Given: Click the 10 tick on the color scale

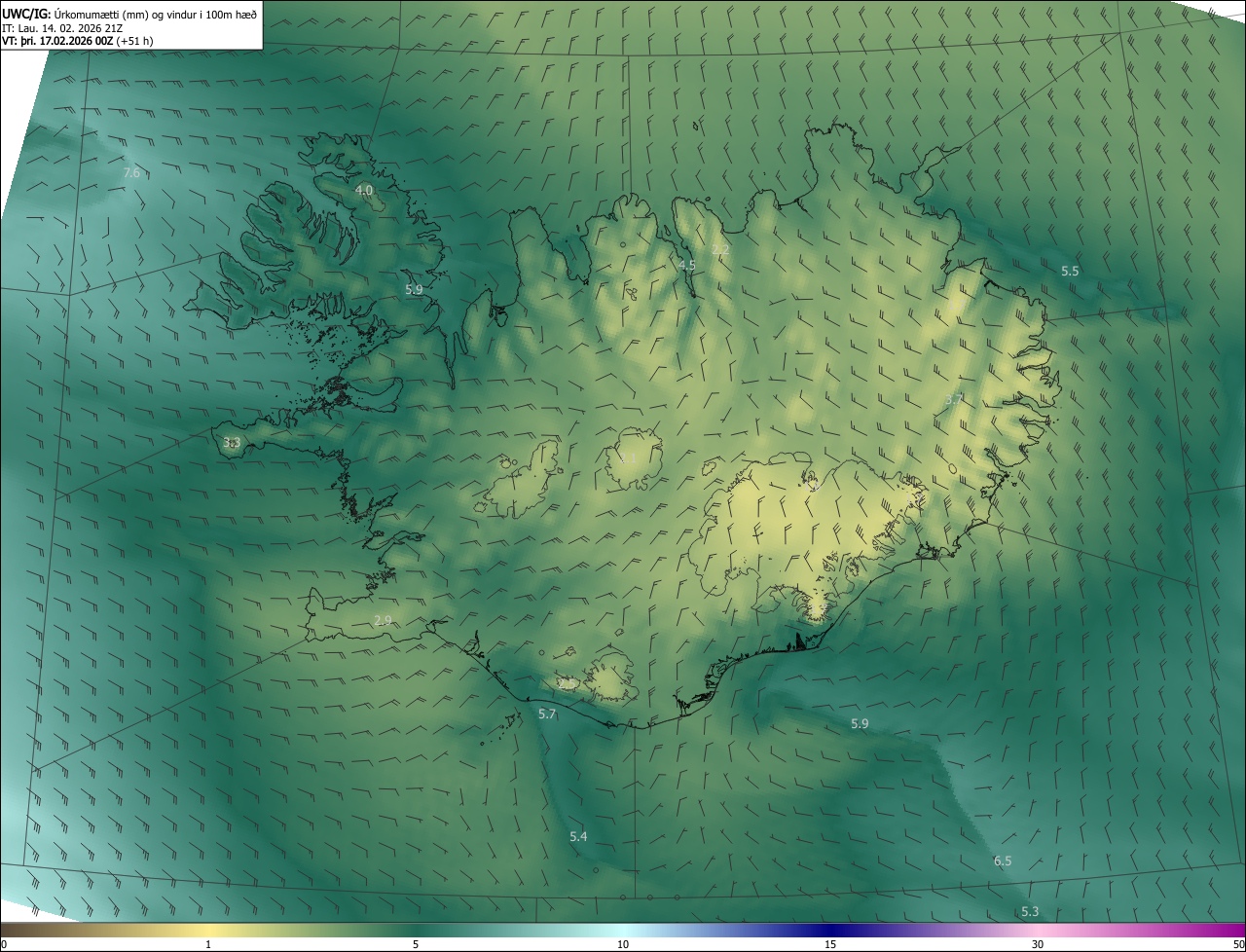Looking at the screenshot, I should [623, 944].
